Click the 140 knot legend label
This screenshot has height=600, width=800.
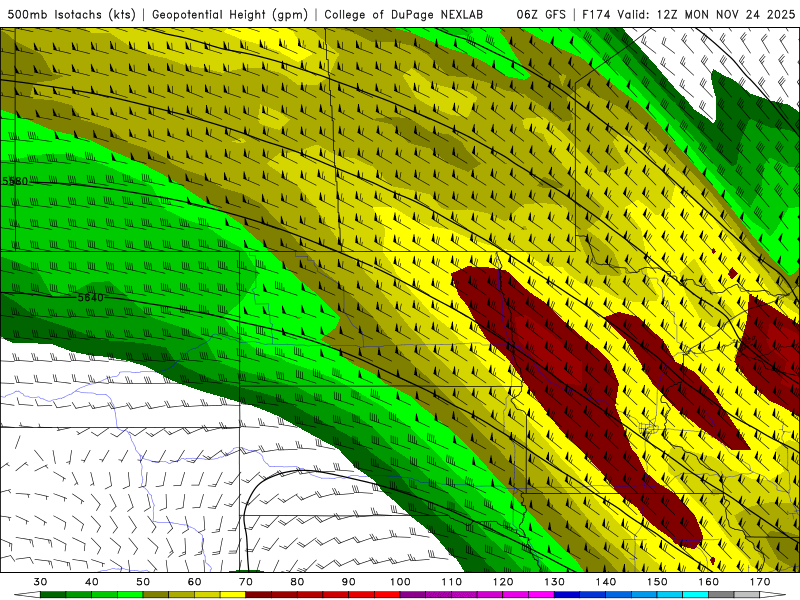click(x=606, y=582)
